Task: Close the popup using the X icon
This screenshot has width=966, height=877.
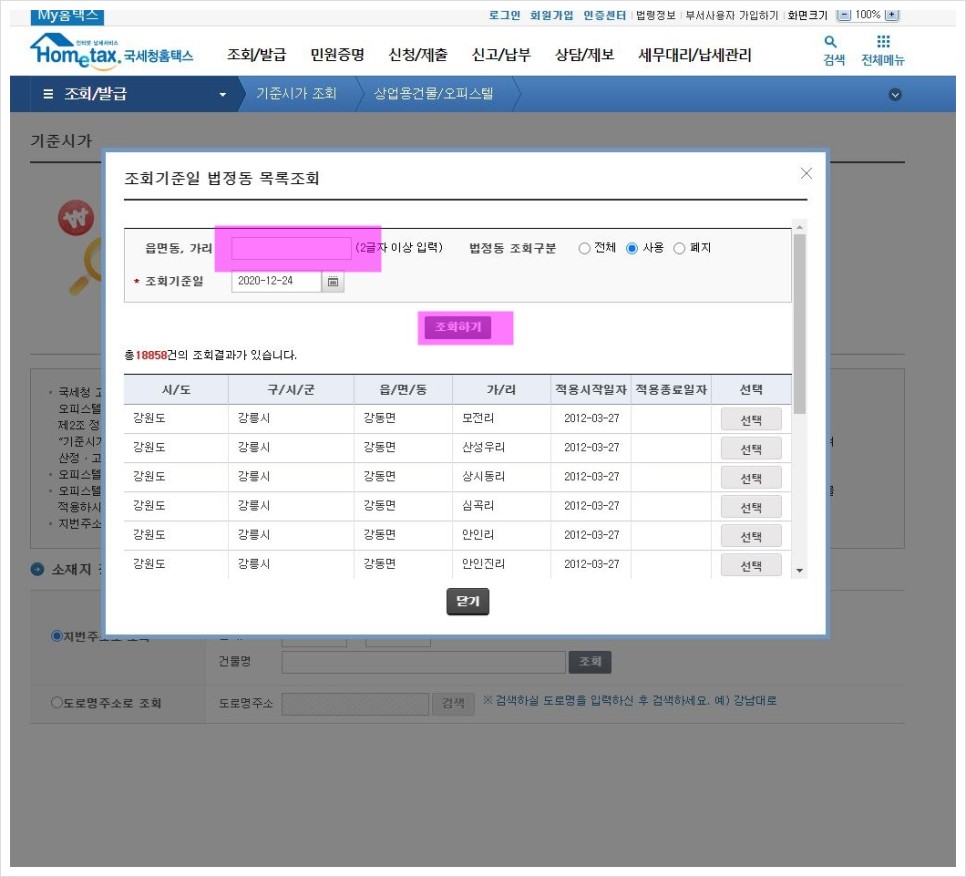Action: click(806, 173)
